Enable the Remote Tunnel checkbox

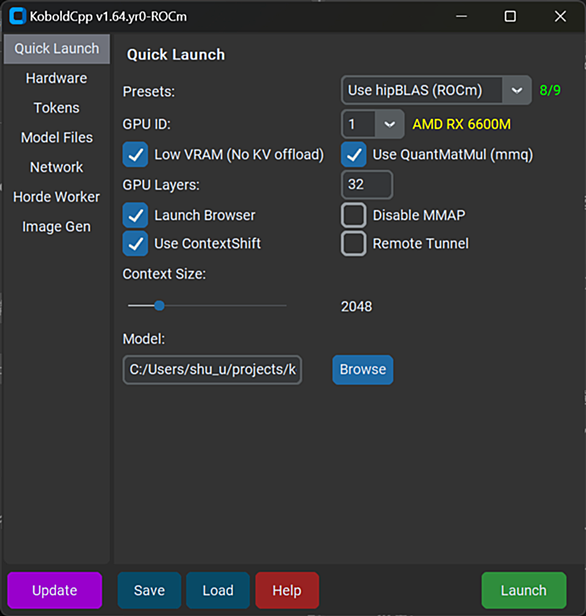[x=353, y=244]
